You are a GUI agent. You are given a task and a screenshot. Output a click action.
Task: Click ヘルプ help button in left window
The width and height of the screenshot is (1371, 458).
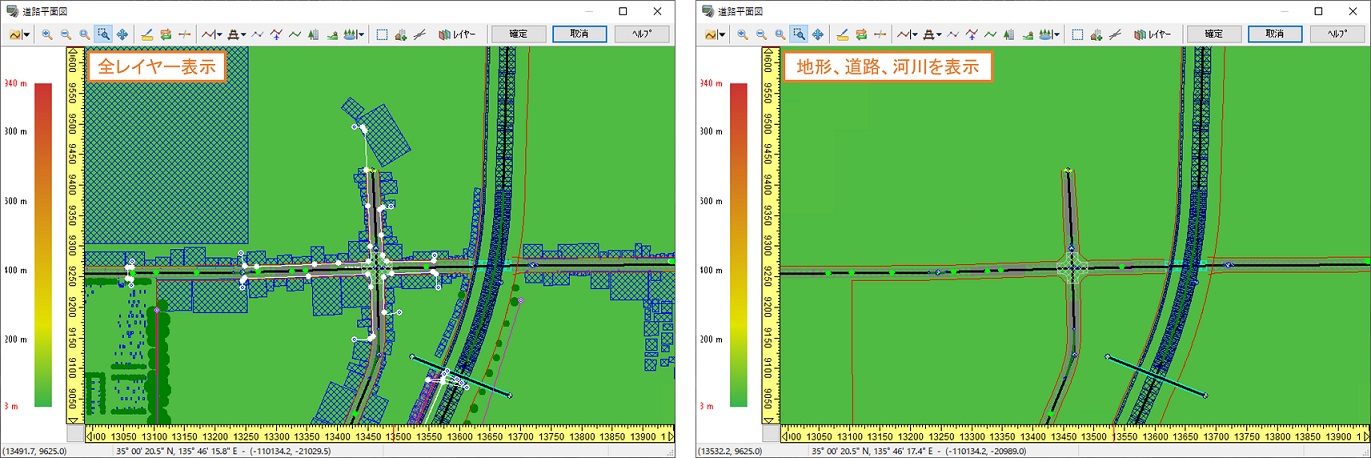(x=642, y=33)
